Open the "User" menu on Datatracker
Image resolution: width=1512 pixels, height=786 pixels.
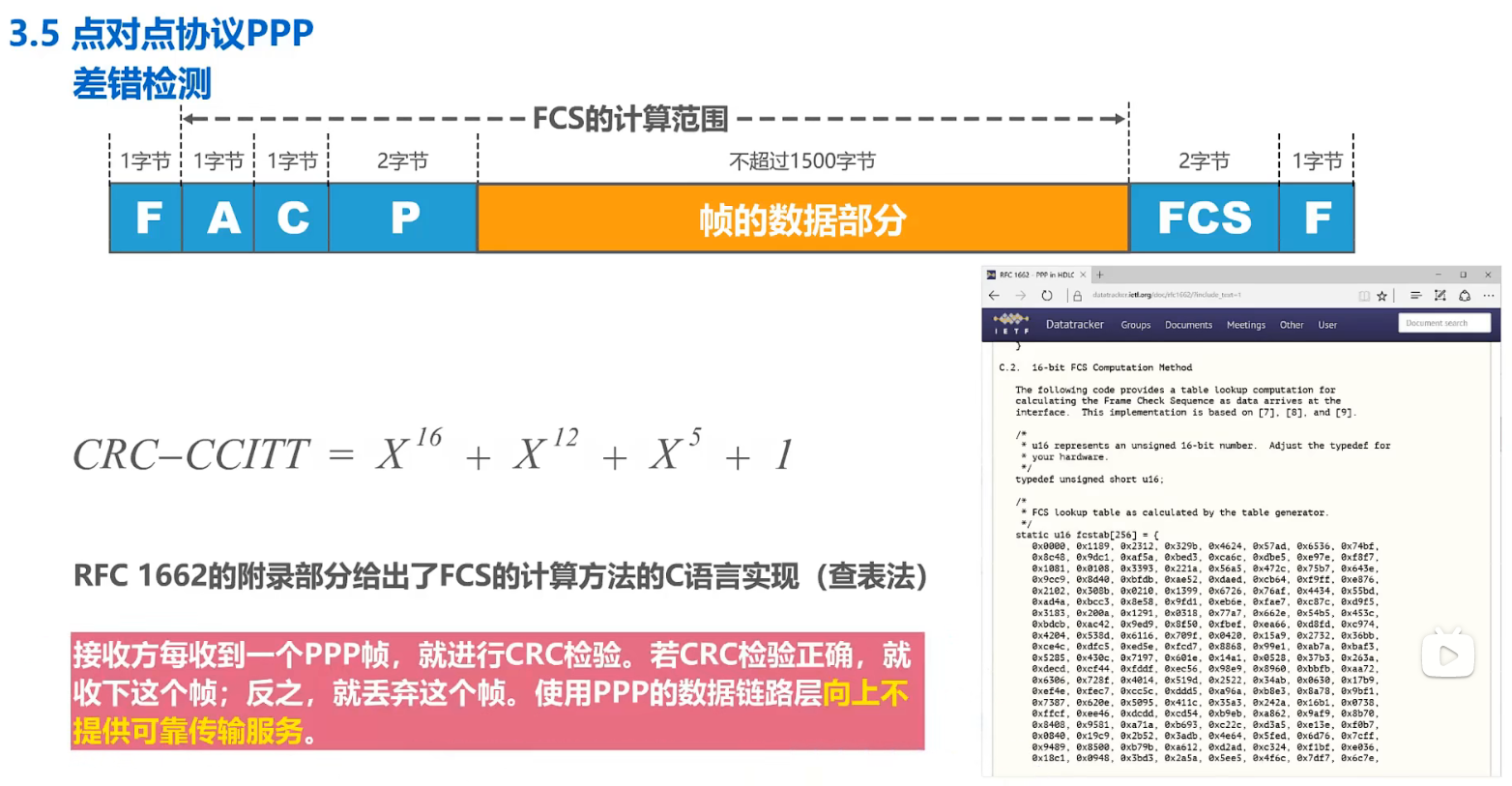[1327, 325]
